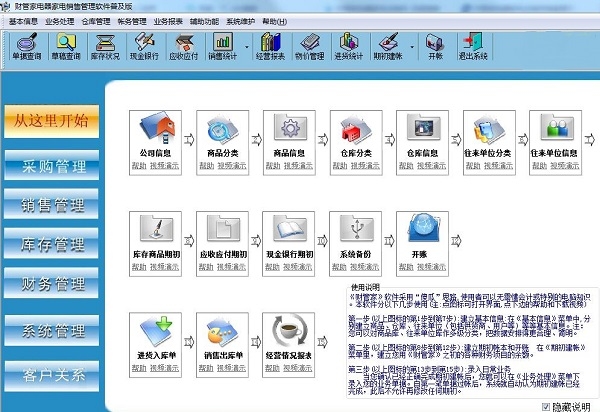Expand the dropdown arrow beside 期初建账
600x412 pixels.
click(x=410, y=46)
